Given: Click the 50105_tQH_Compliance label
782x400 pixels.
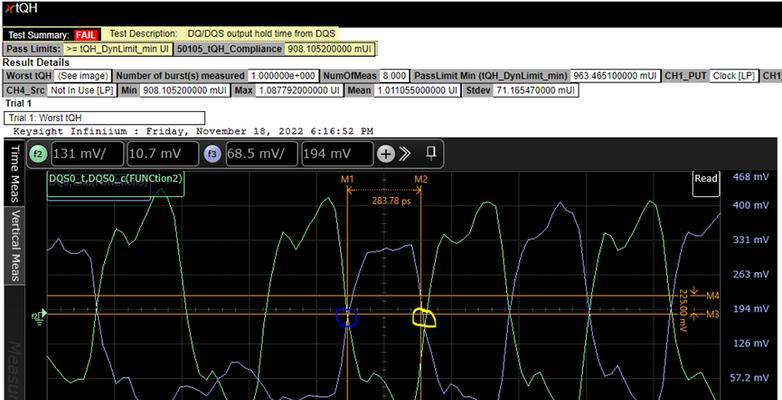Looking at the screenshot, I should [x=229, y=49].
